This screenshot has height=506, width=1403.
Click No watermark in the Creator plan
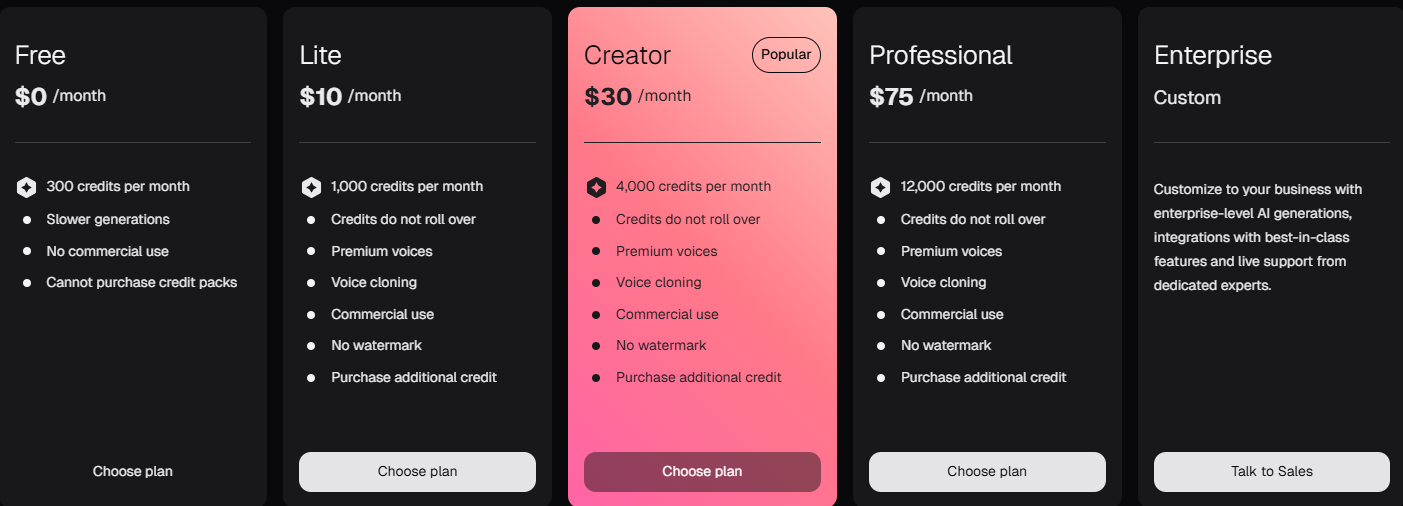click(x=661, y=345)
